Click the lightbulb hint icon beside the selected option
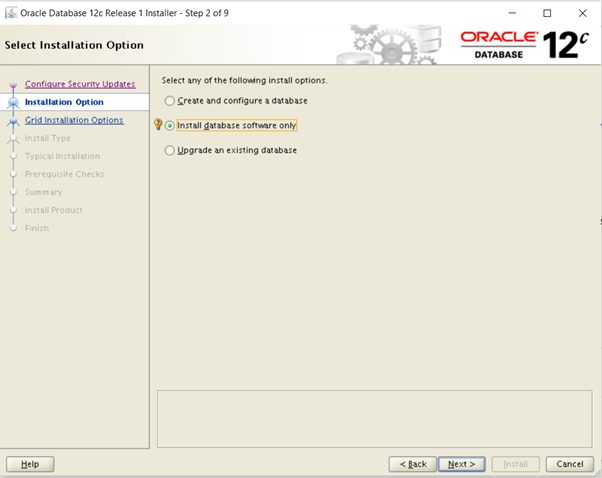602x478 pixels. [157, 125]
